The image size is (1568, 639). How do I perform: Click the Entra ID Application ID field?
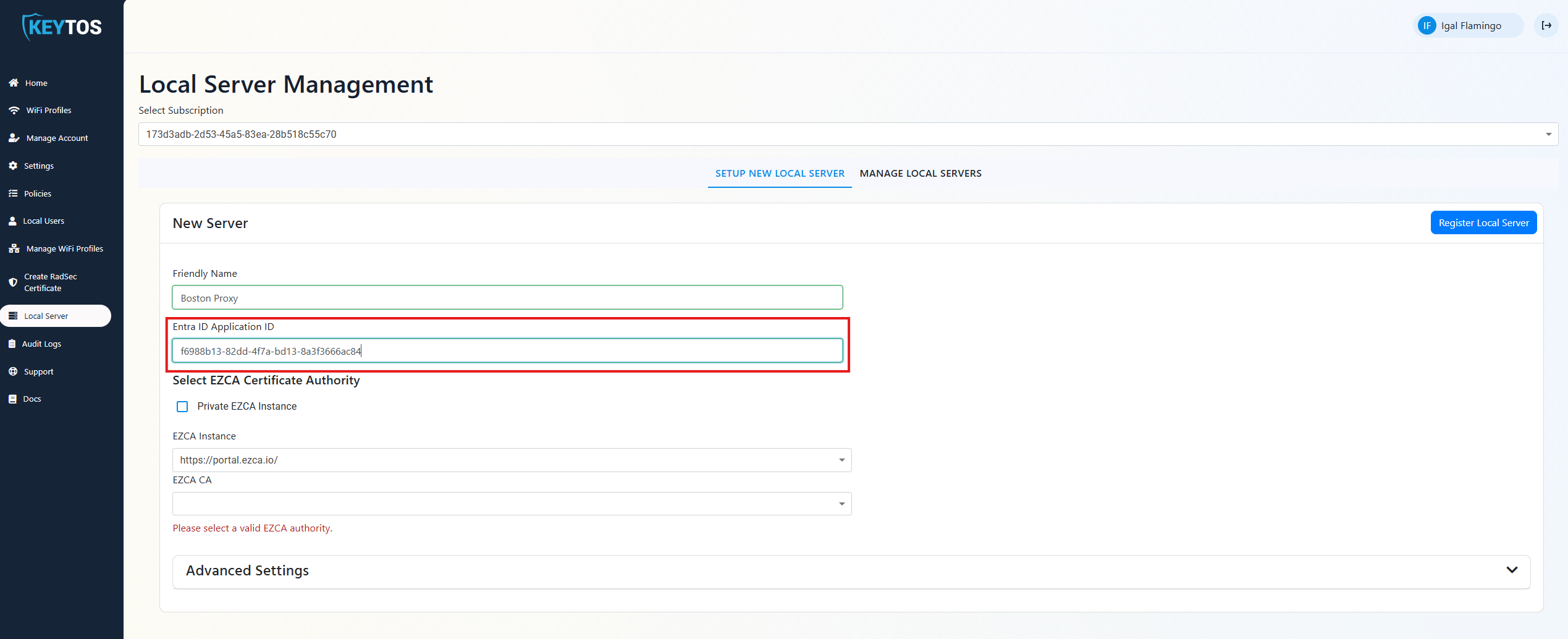[x=507, y=350]
